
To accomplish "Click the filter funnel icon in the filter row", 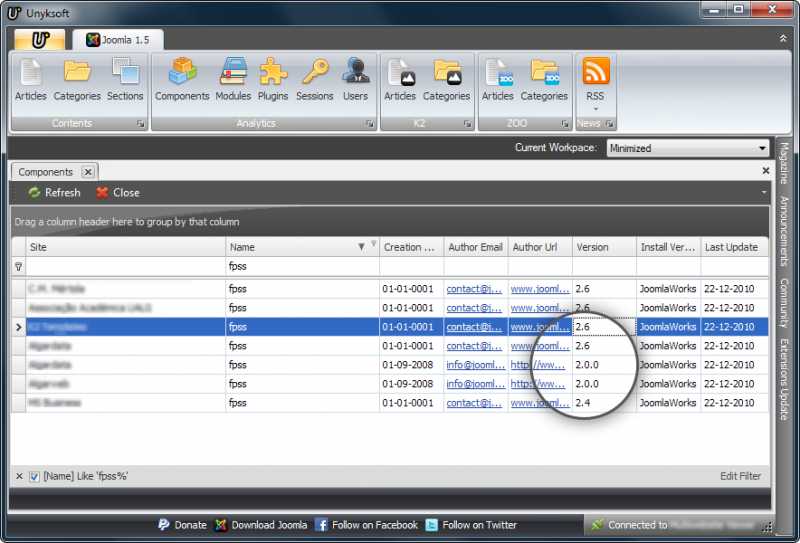I will click(19, 266).
